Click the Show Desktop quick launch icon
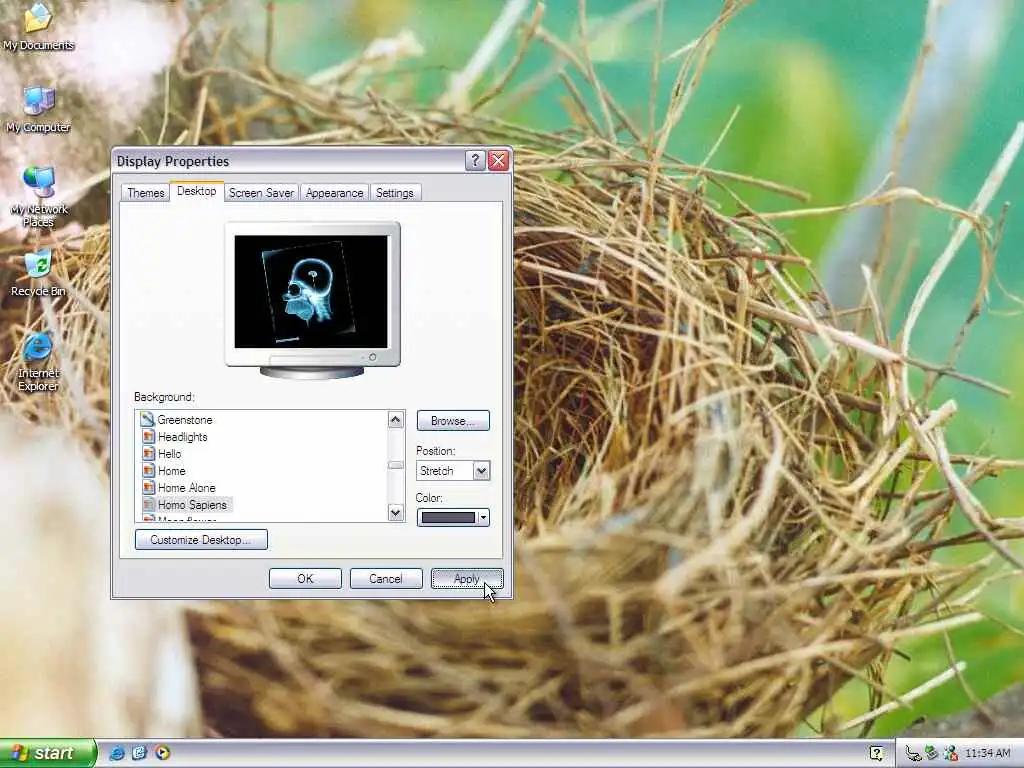1024x768 pixels. [139, 753]
